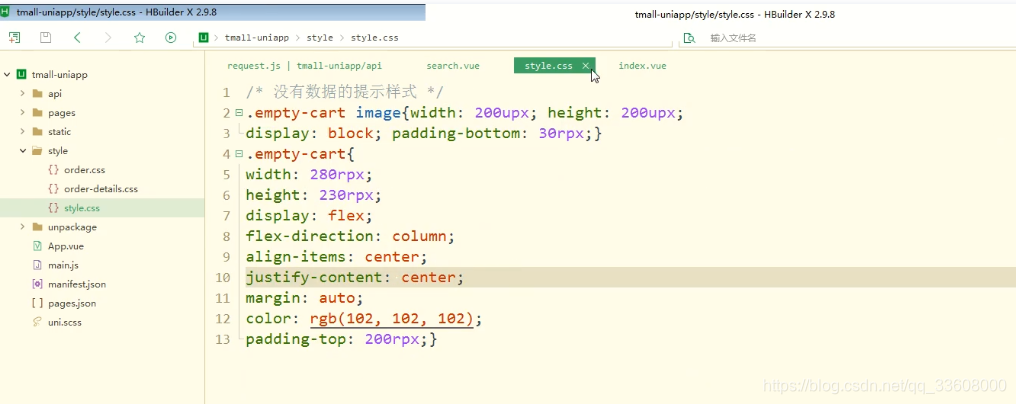This screenshot has height=404, width=1016.
Task: Click the save file toolbar icon
Action: click(45, 38)
